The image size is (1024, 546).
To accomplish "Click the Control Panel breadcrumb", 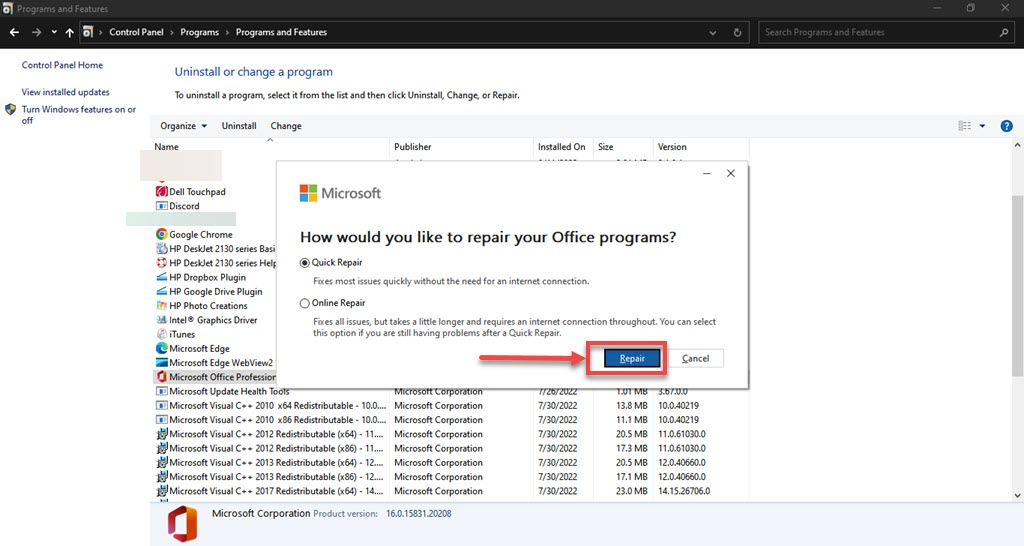I will tap(136, 32).
